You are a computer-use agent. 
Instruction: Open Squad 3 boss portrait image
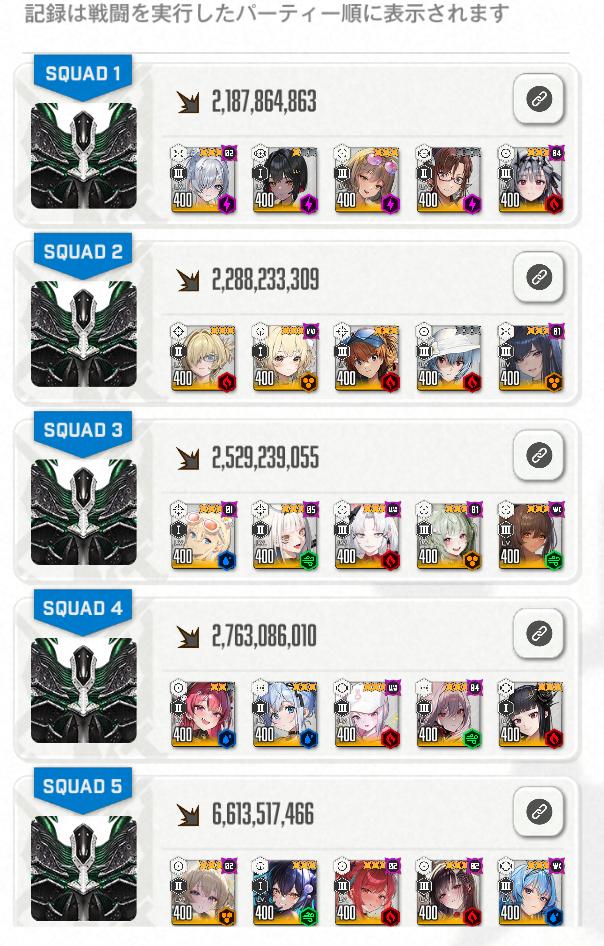tap(84, 512)
